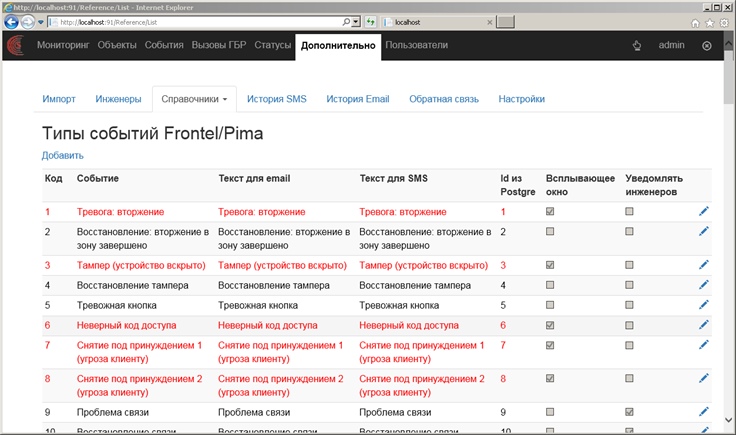This screenshot has height=435, width=736.
Task: Enable notify engineers for row 4
Action: (629, 285)
